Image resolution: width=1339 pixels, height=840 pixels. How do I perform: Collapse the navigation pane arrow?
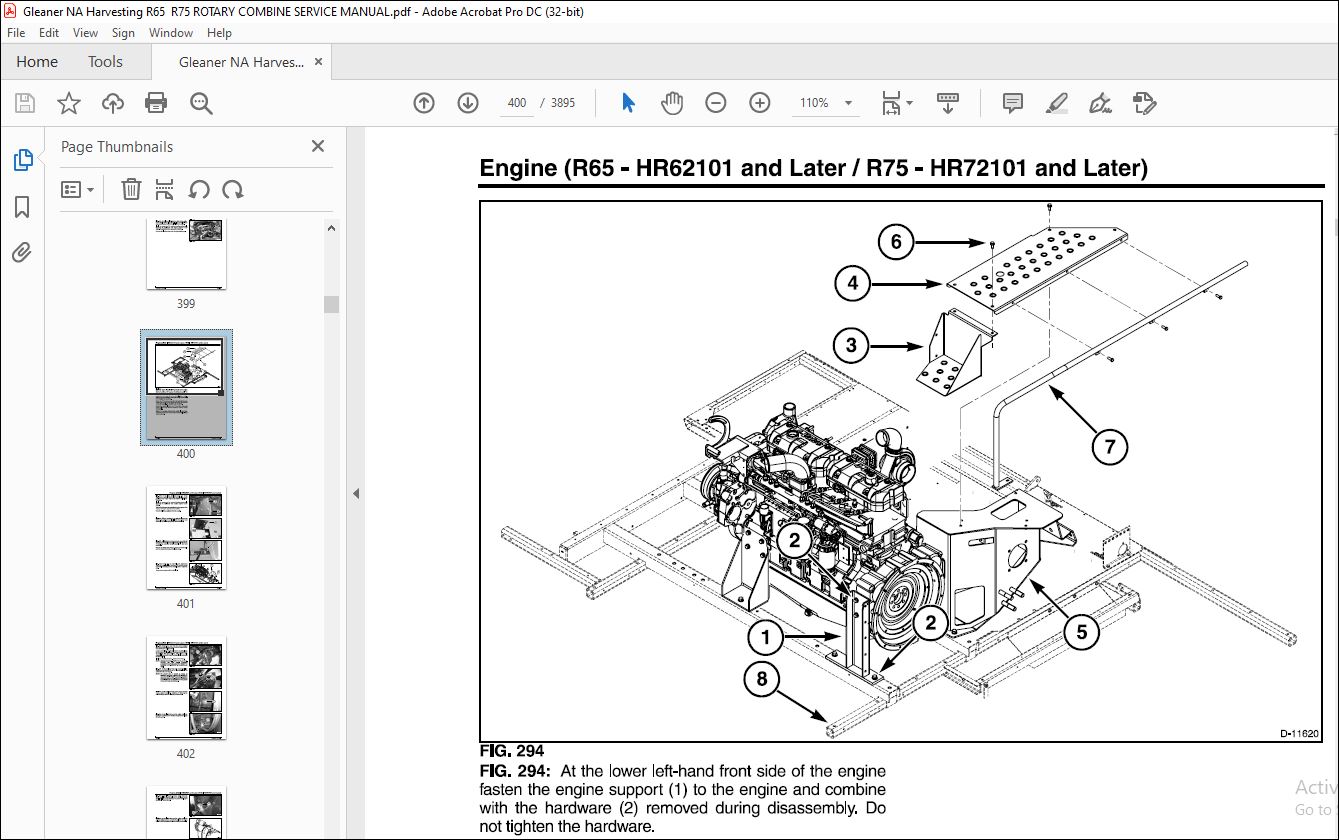pyautogui.click(x=356, y=493)
